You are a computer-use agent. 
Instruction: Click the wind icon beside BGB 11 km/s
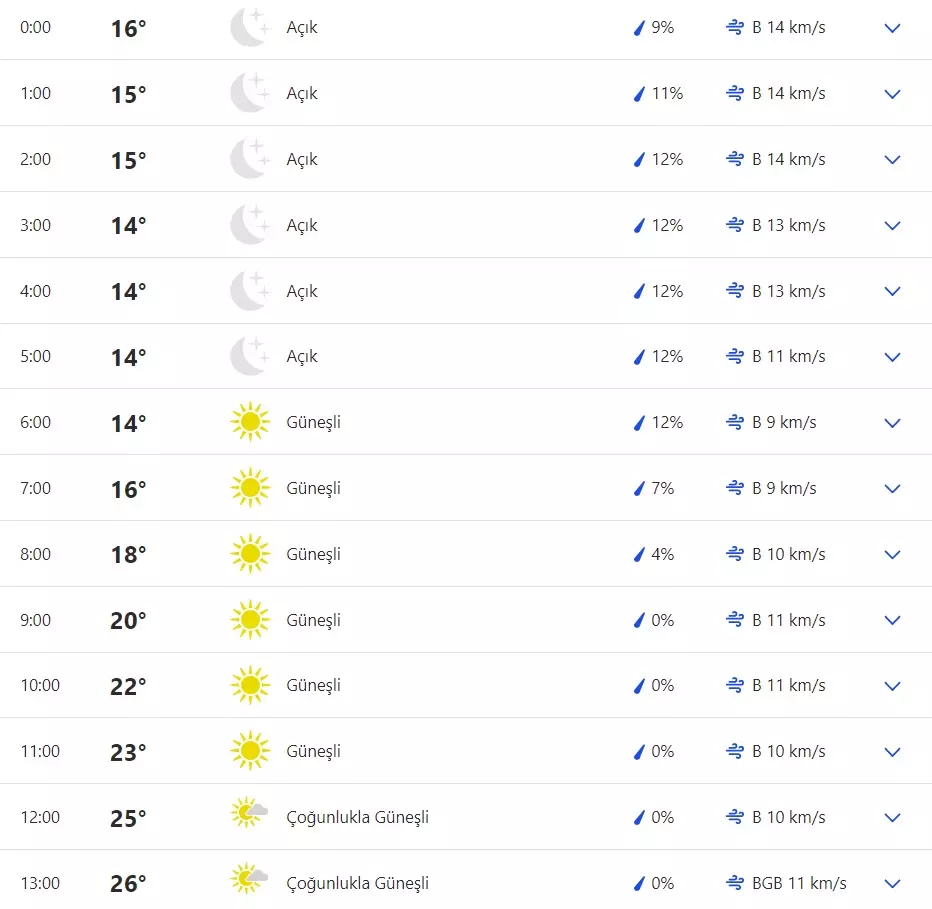[733, 883]
